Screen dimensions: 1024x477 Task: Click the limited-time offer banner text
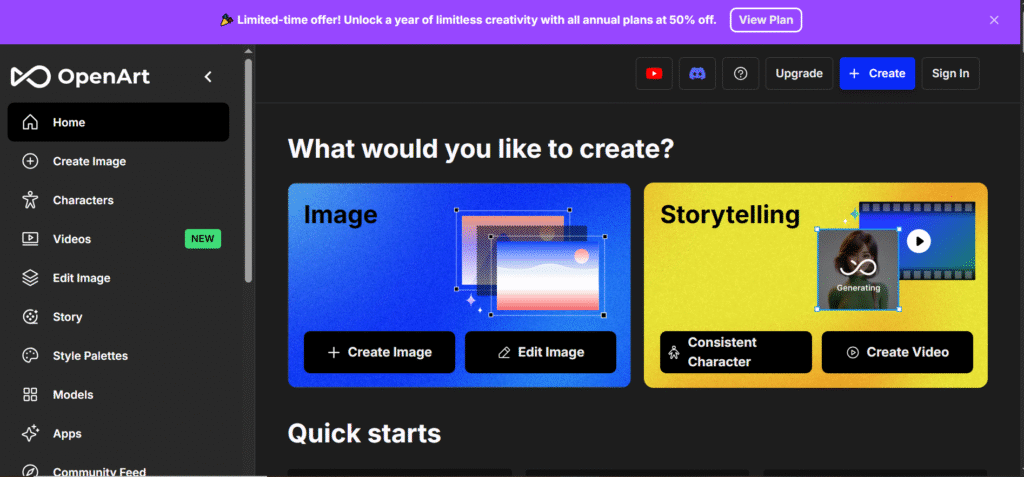[476, 20]
